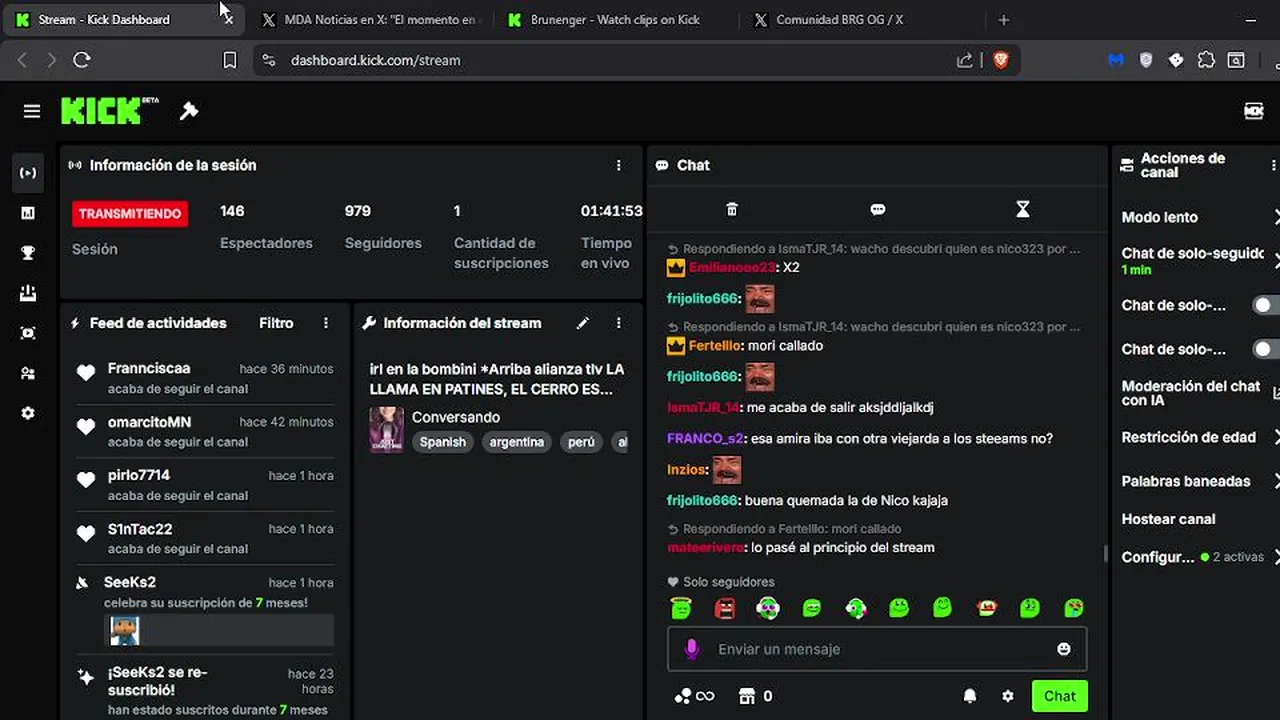This screenshot has width=1280, height=720.
Task: Expand Chat de solo-seguidores 1 min option
Action: [1198, 261]
